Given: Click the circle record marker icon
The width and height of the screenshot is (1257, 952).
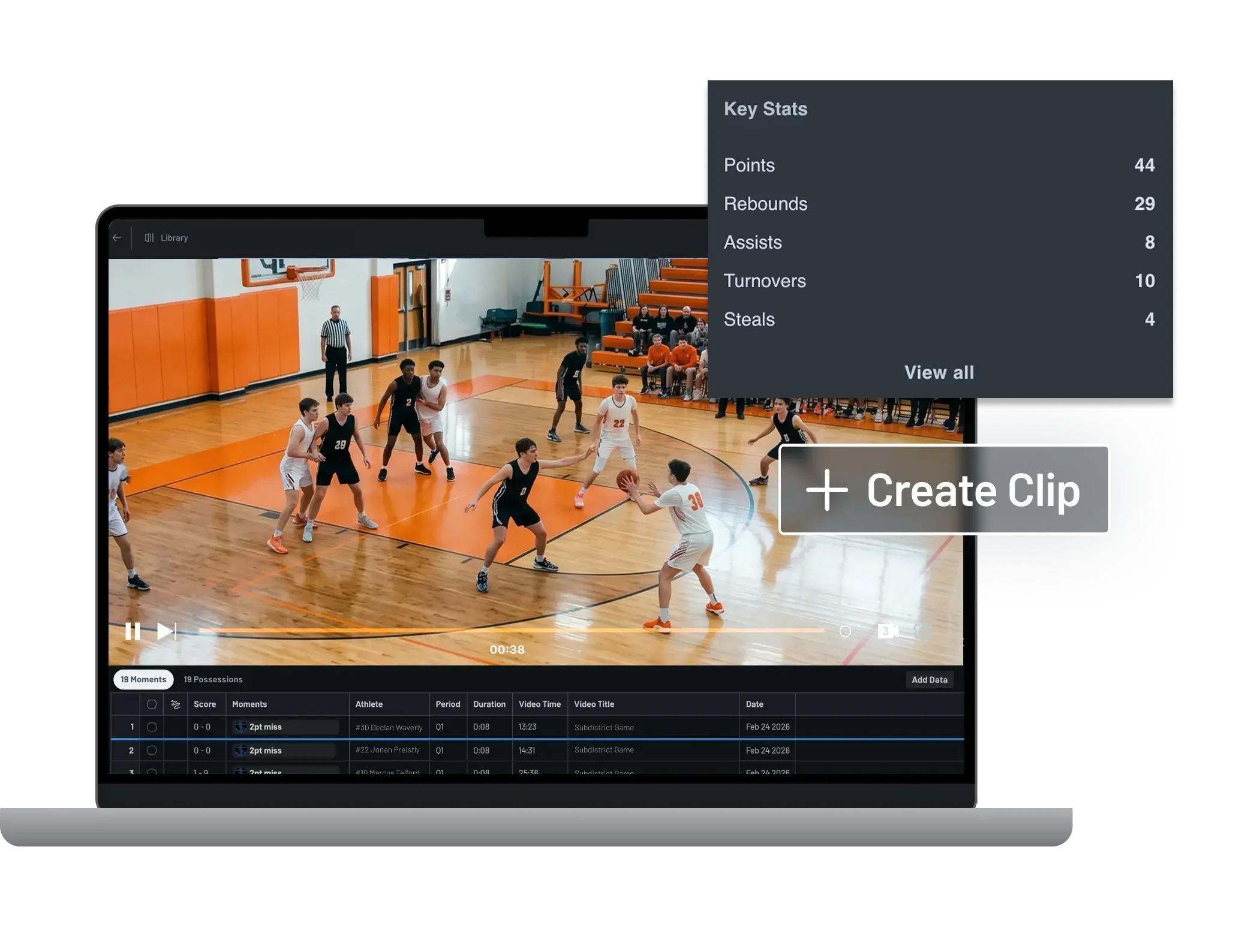Looking at the screenshot, I should (845, 631).
